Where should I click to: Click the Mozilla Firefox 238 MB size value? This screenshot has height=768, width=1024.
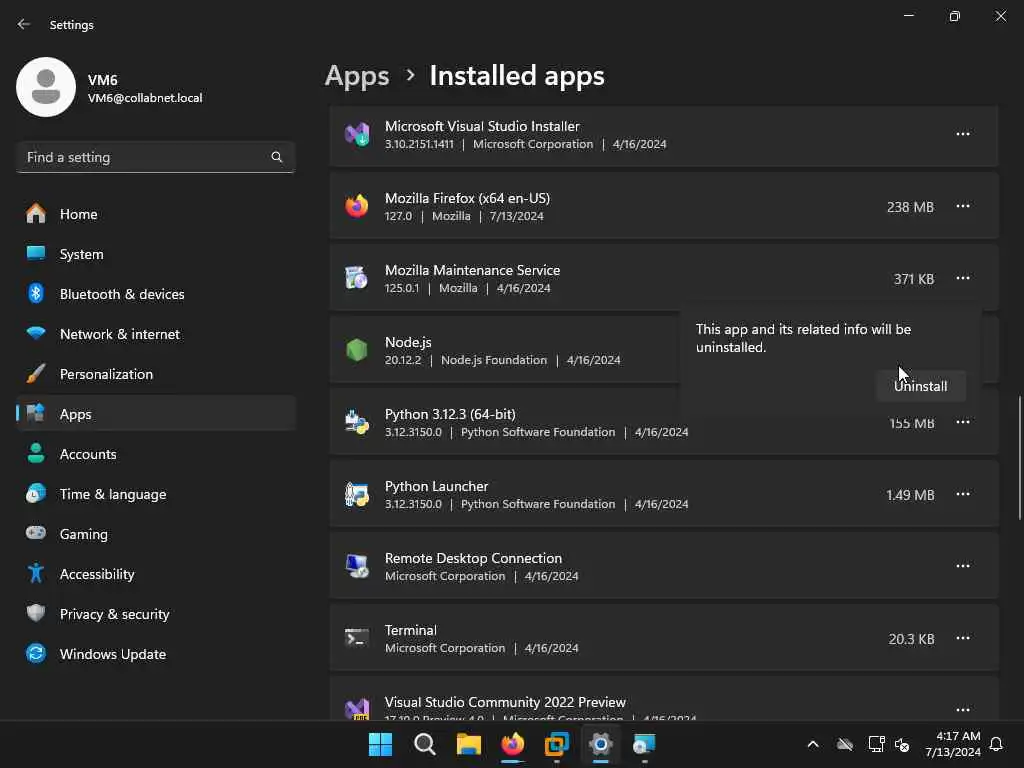tap(910, 207)
